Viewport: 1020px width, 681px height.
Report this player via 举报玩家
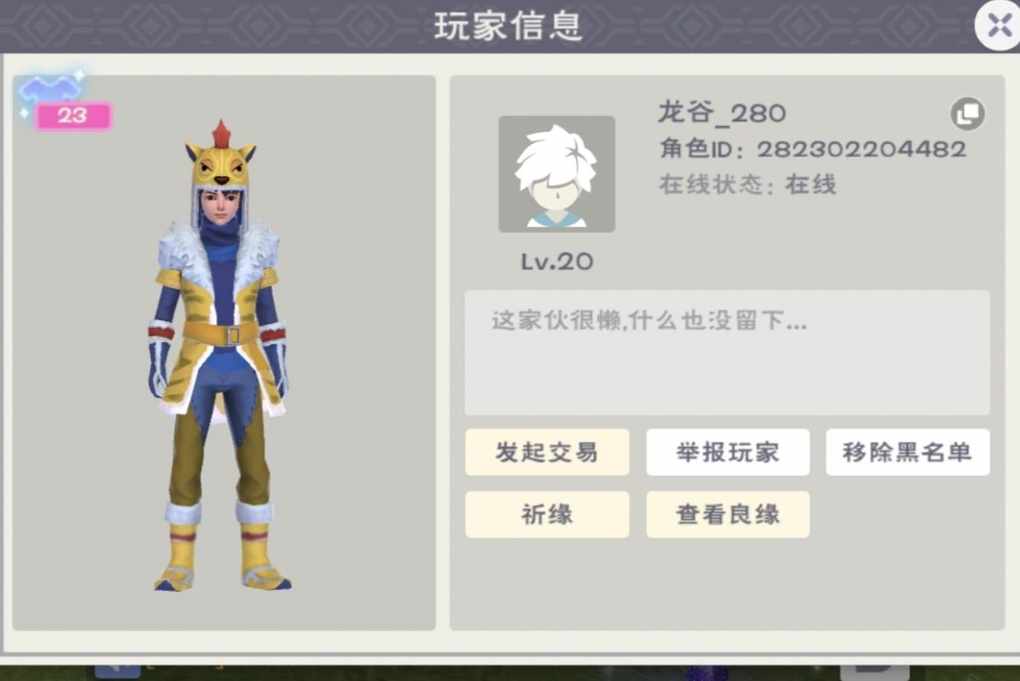[x=728, y=452]
